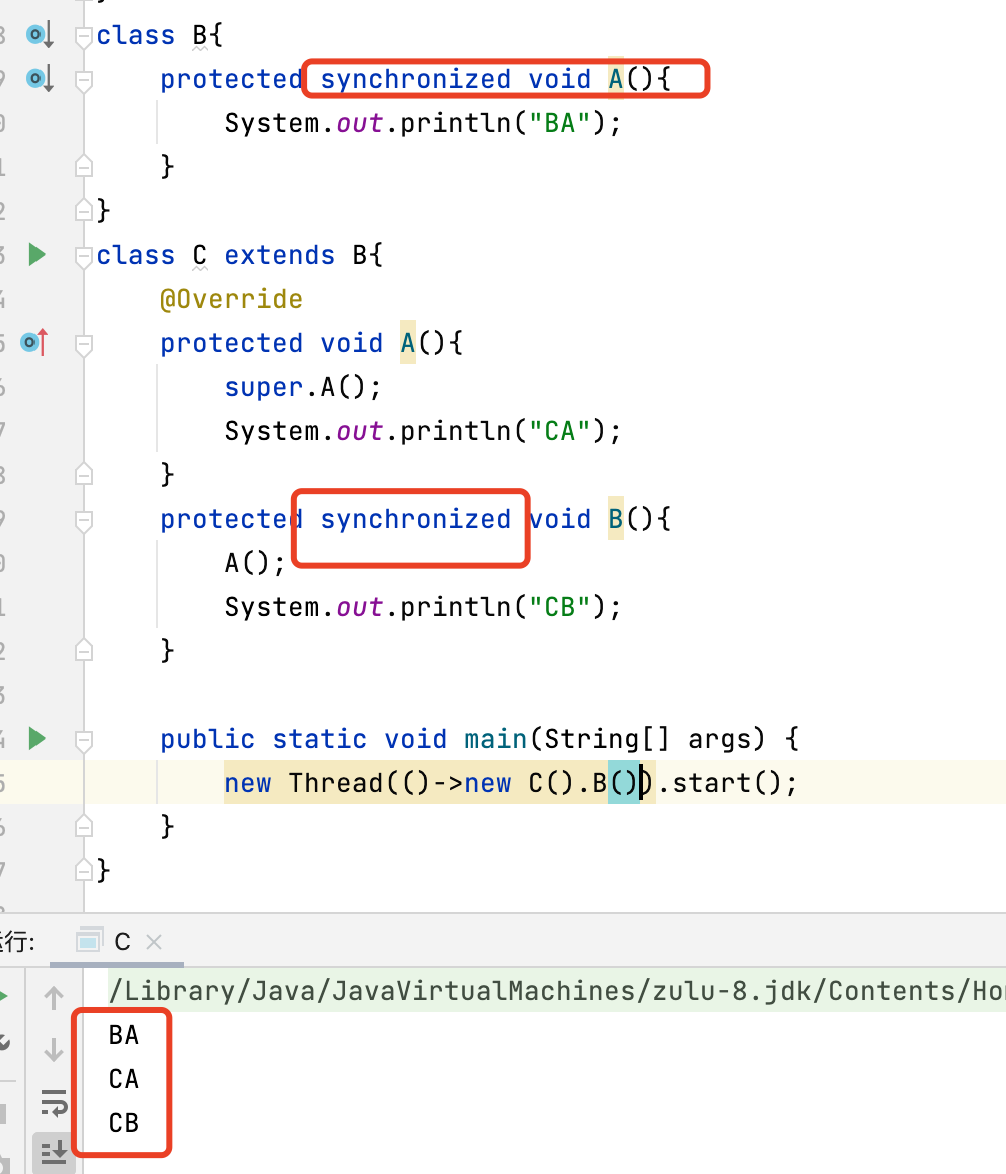Fold the synchronized method B() in class C
Image resolution: width=1006 pixels, height=1174 pixels.
84,520
